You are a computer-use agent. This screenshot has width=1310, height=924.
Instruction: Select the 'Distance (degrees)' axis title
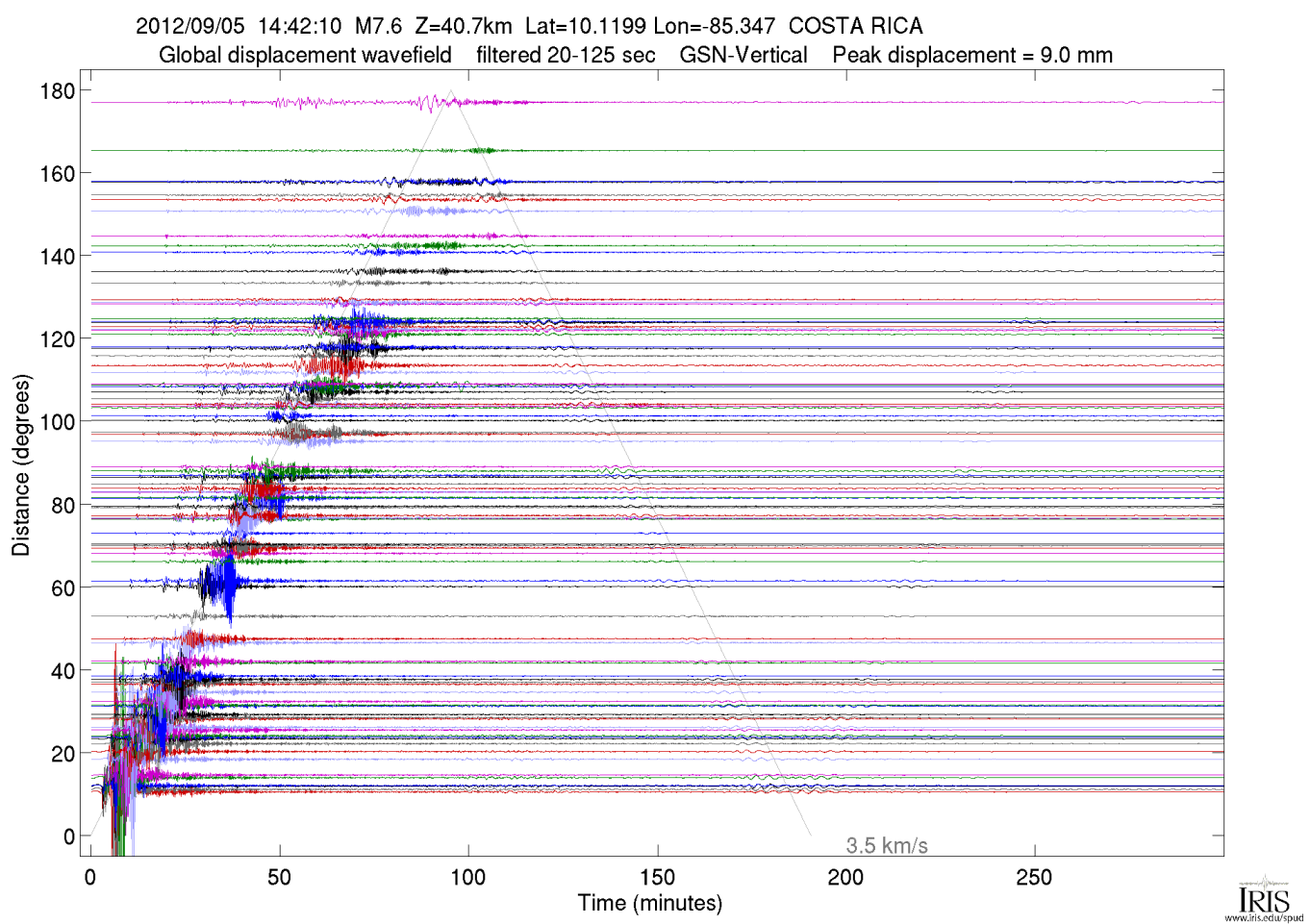20,464
